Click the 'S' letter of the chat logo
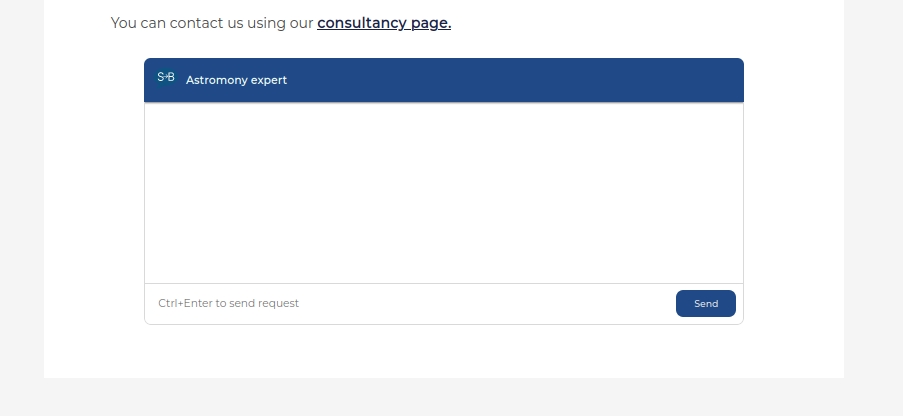The height and width of the screenshot is (416, 903). (x=160, y=77)
